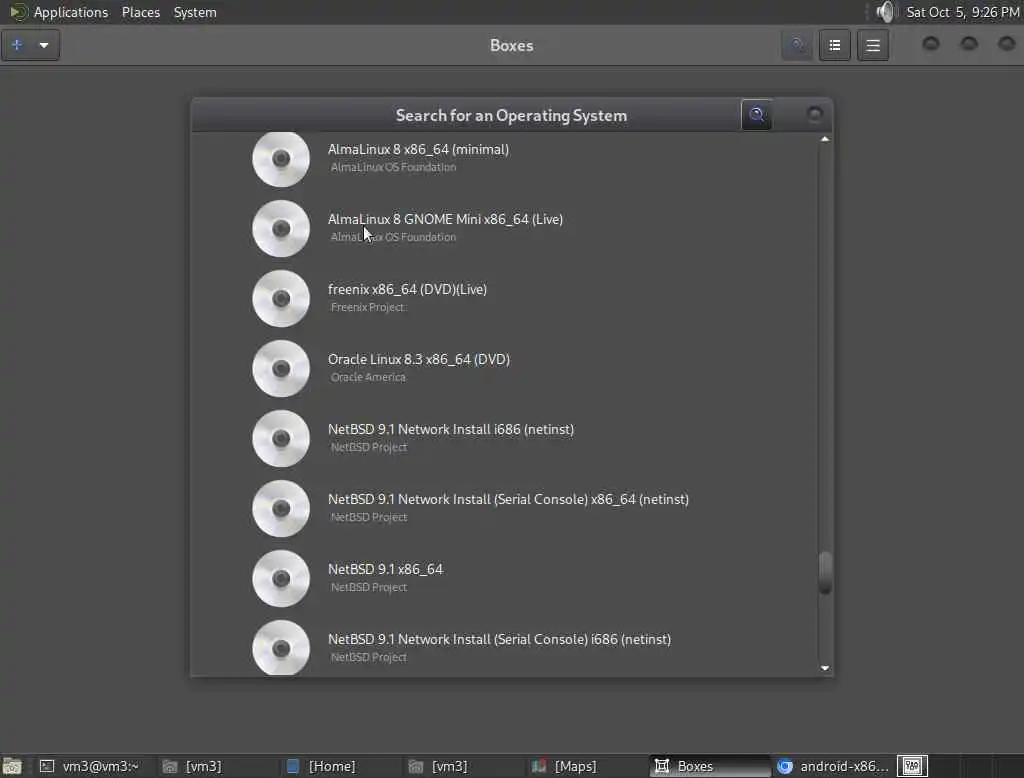Screen dimensions: 1024x778
Task: Select the AlmaLinux 8 x86_64 (minimal) disc icon
Action: click(x=281, y=159)
